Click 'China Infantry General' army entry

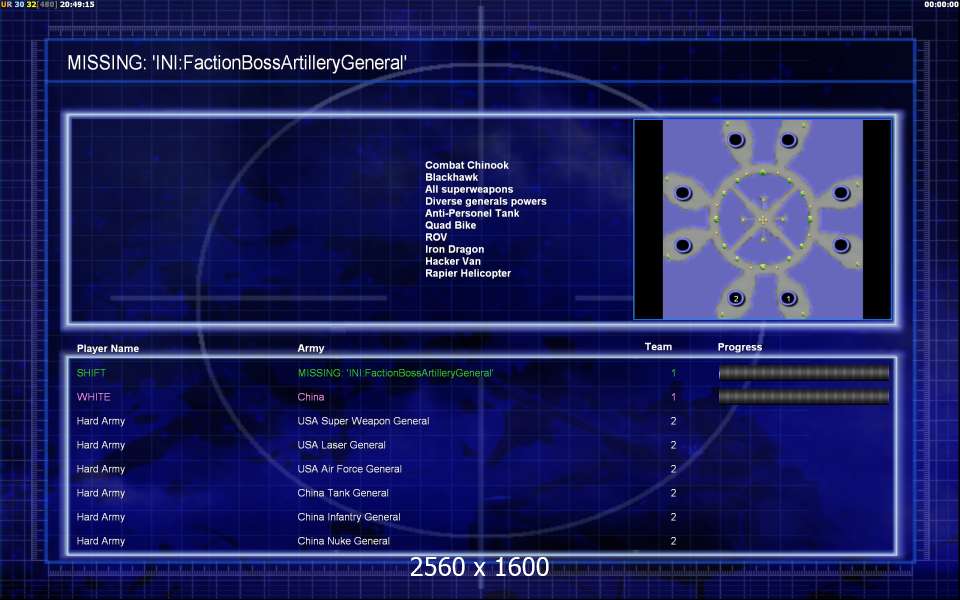coord(348,517)
